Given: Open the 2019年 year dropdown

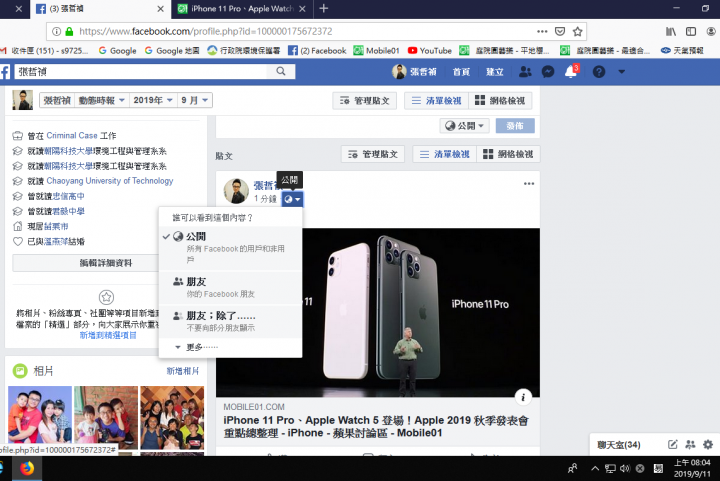Looking at the screenshot, I should tap(153, 100).
